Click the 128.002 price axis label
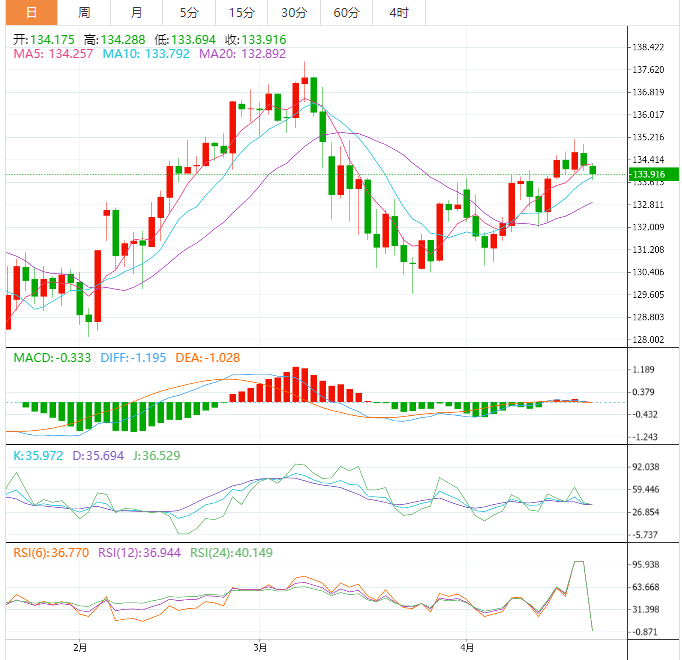 tap(648, 339)
